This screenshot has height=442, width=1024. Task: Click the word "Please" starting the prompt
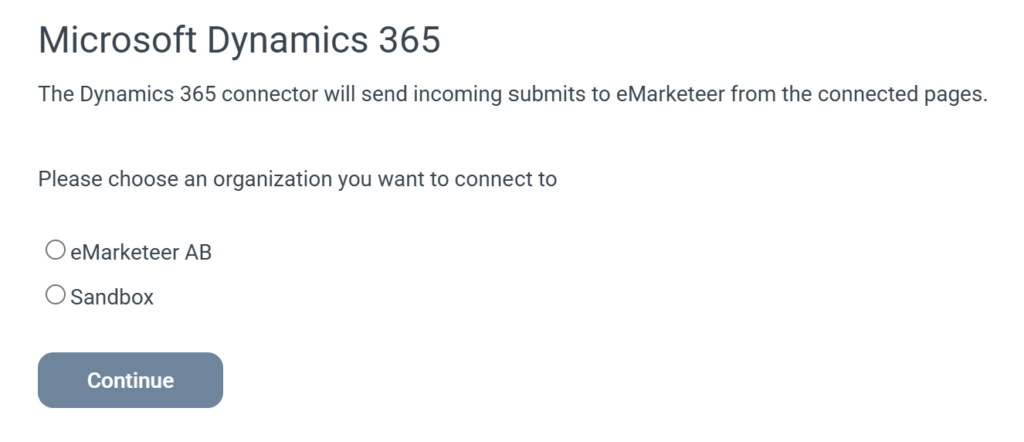click(69, 180)
